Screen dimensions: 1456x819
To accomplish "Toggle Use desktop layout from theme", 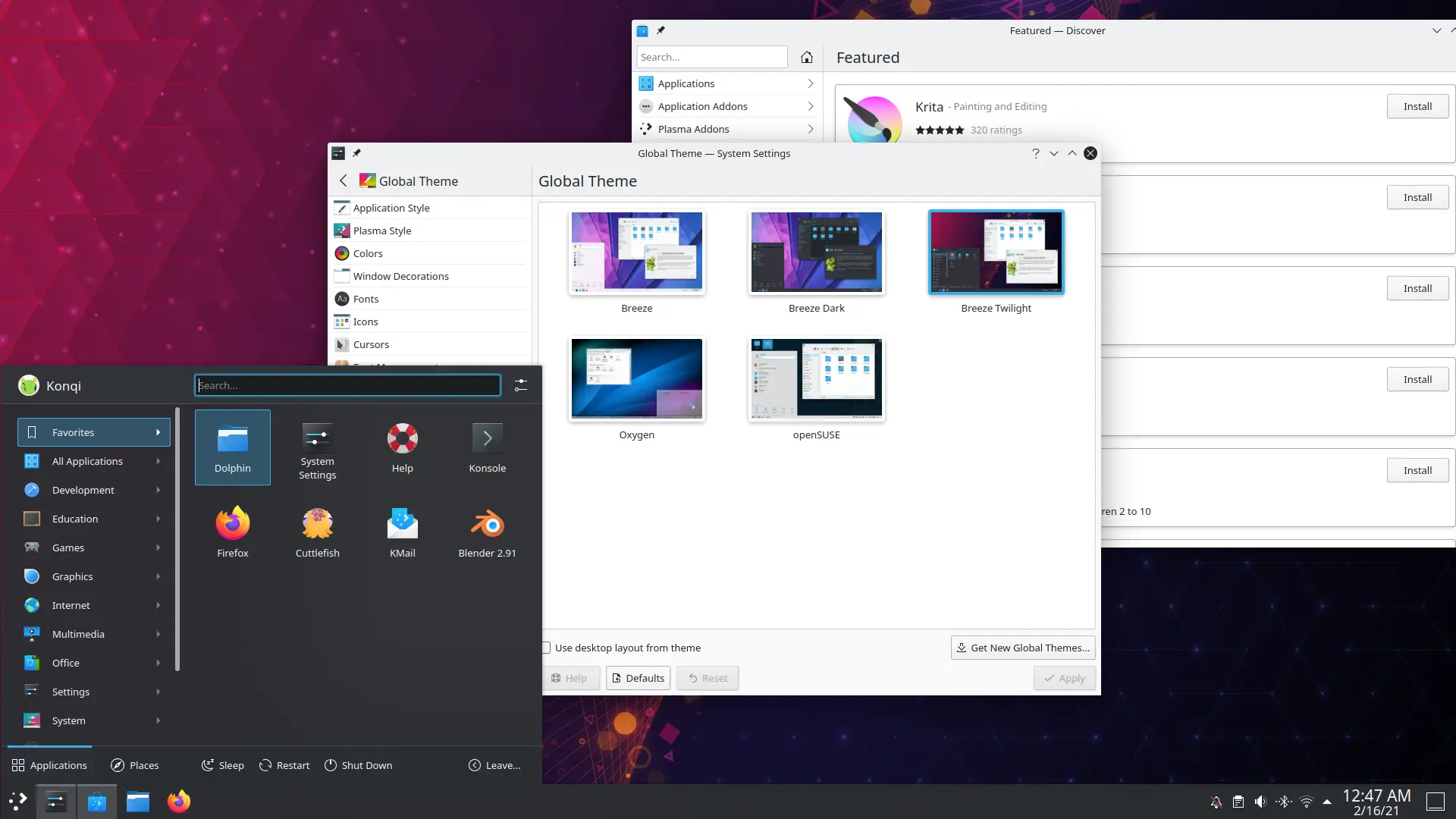I will click(x=546, y=648).
